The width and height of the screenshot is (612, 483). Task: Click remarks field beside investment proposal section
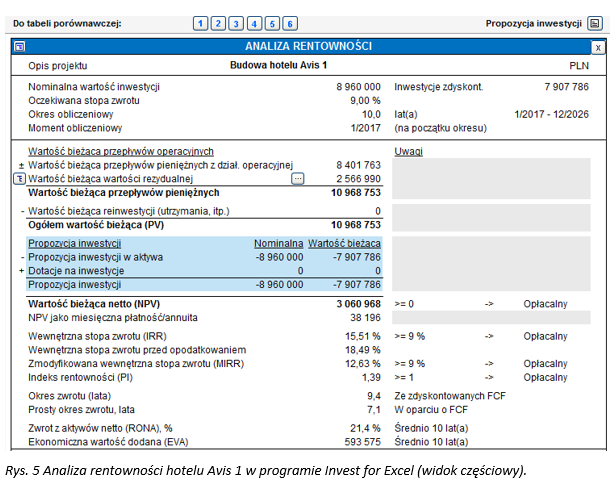tap(491, 264)
